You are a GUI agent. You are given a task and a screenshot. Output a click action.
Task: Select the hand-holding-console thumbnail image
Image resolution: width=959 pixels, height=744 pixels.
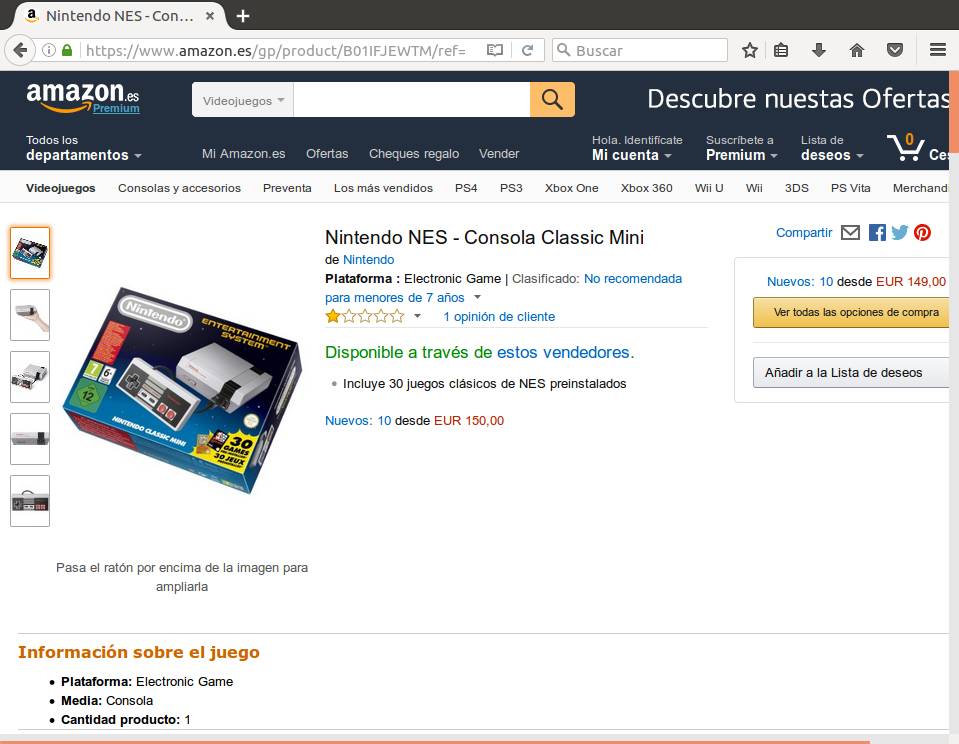point(30,315)
